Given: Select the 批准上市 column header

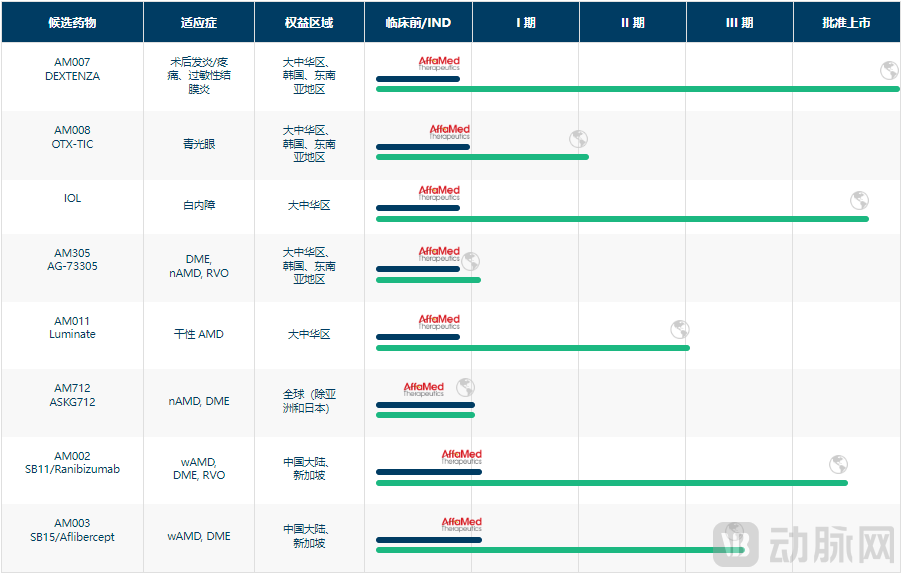Looking at the screenshot, I should click(846, 22).
